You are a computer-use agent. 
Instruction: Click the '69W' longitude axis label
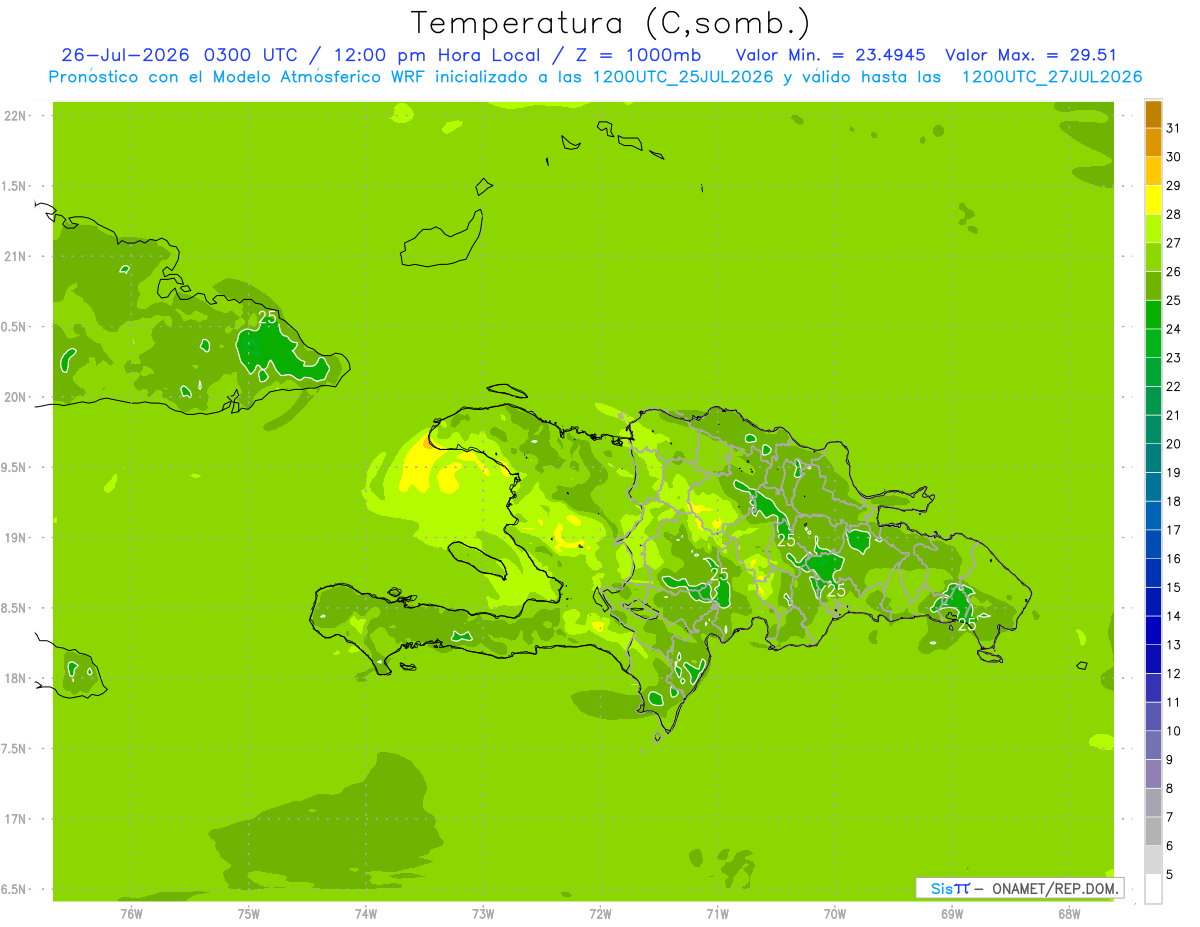[x=952, y=913]
